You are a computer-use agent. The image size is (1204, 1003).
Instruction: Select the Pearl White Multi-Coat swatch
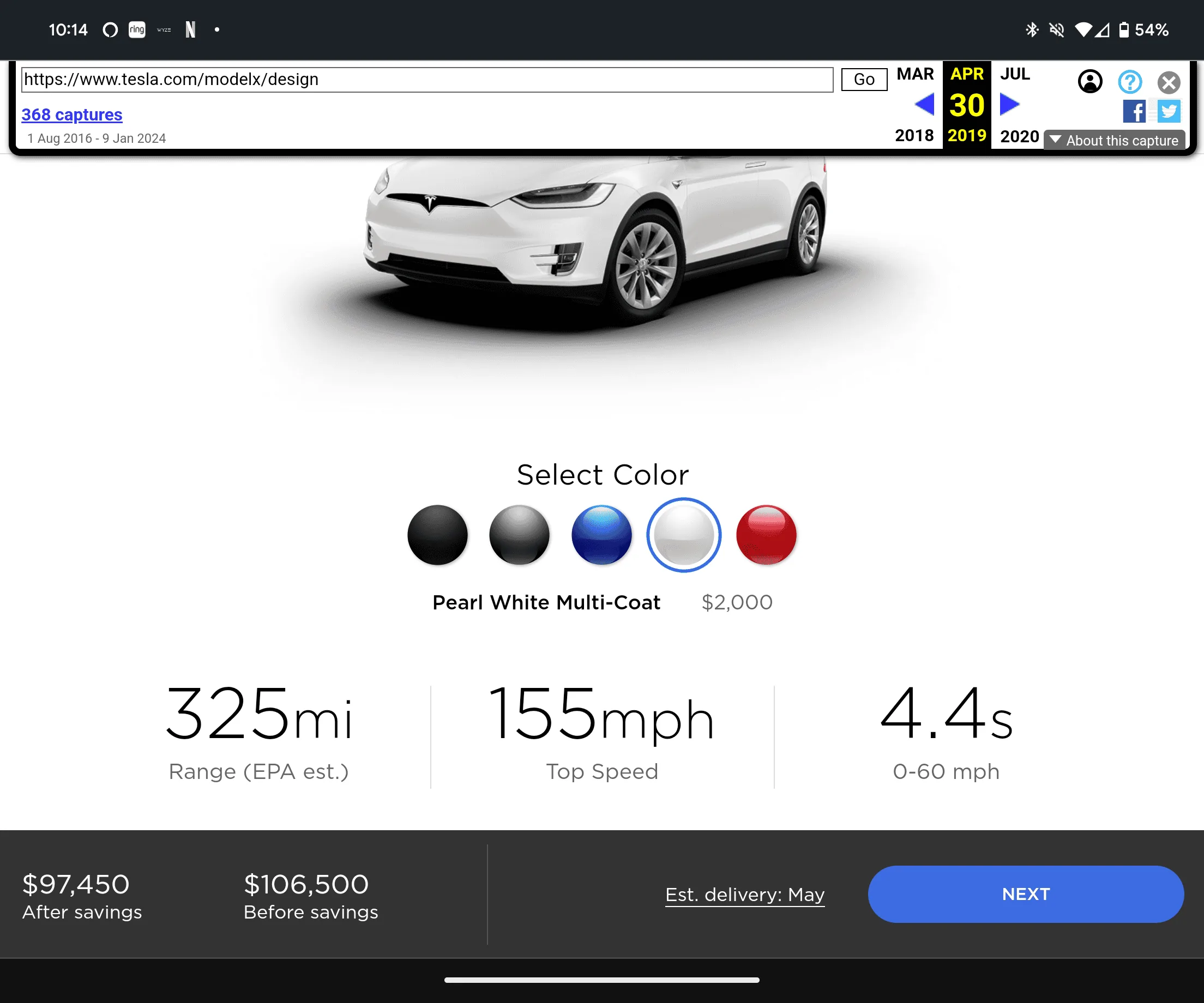pyautogui.click(x=684, y=535)
